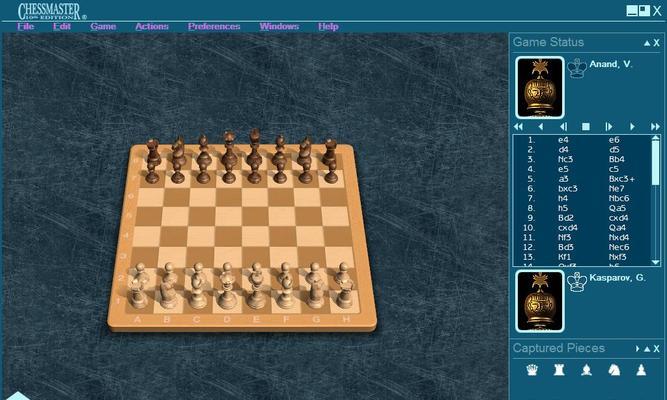Click the captured queen icon

click(x=532, y=370)
